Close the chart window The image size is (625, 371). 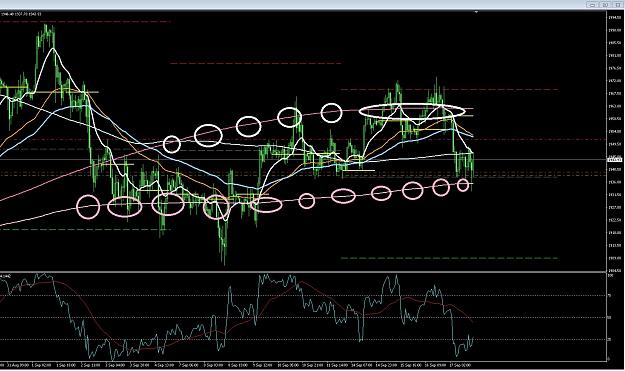point(617,4)
